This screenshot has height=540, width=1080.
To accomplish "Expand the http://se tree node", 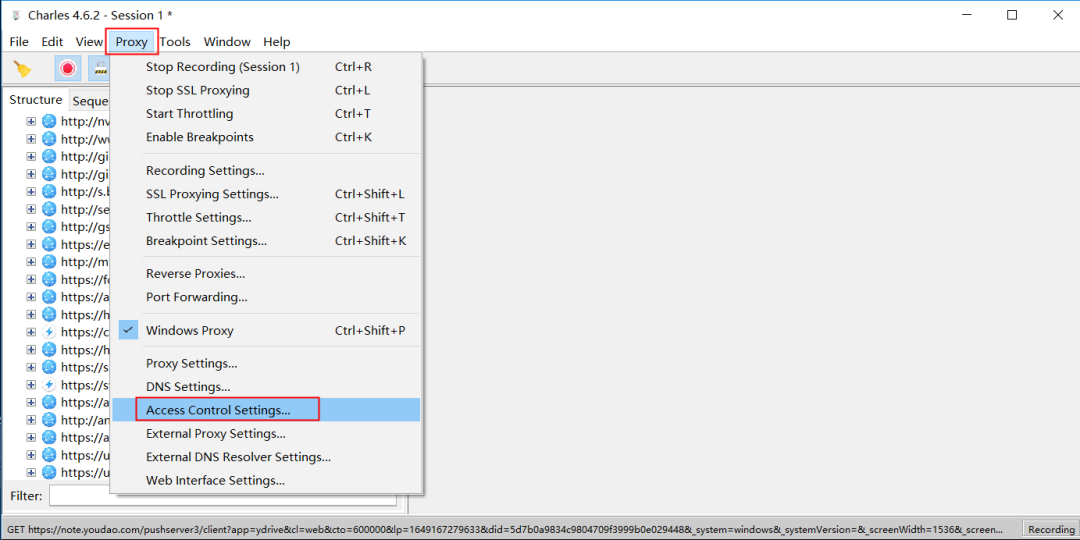I will coord(31,209).
